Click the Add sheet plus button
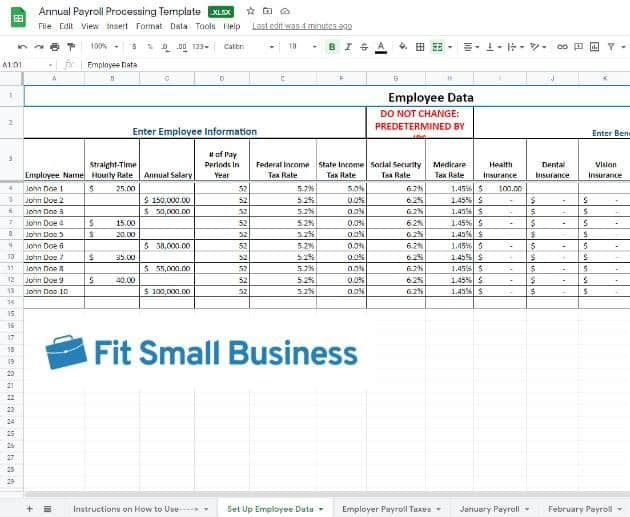Screen dimensions: 630x517 click(x=29, y=509)
